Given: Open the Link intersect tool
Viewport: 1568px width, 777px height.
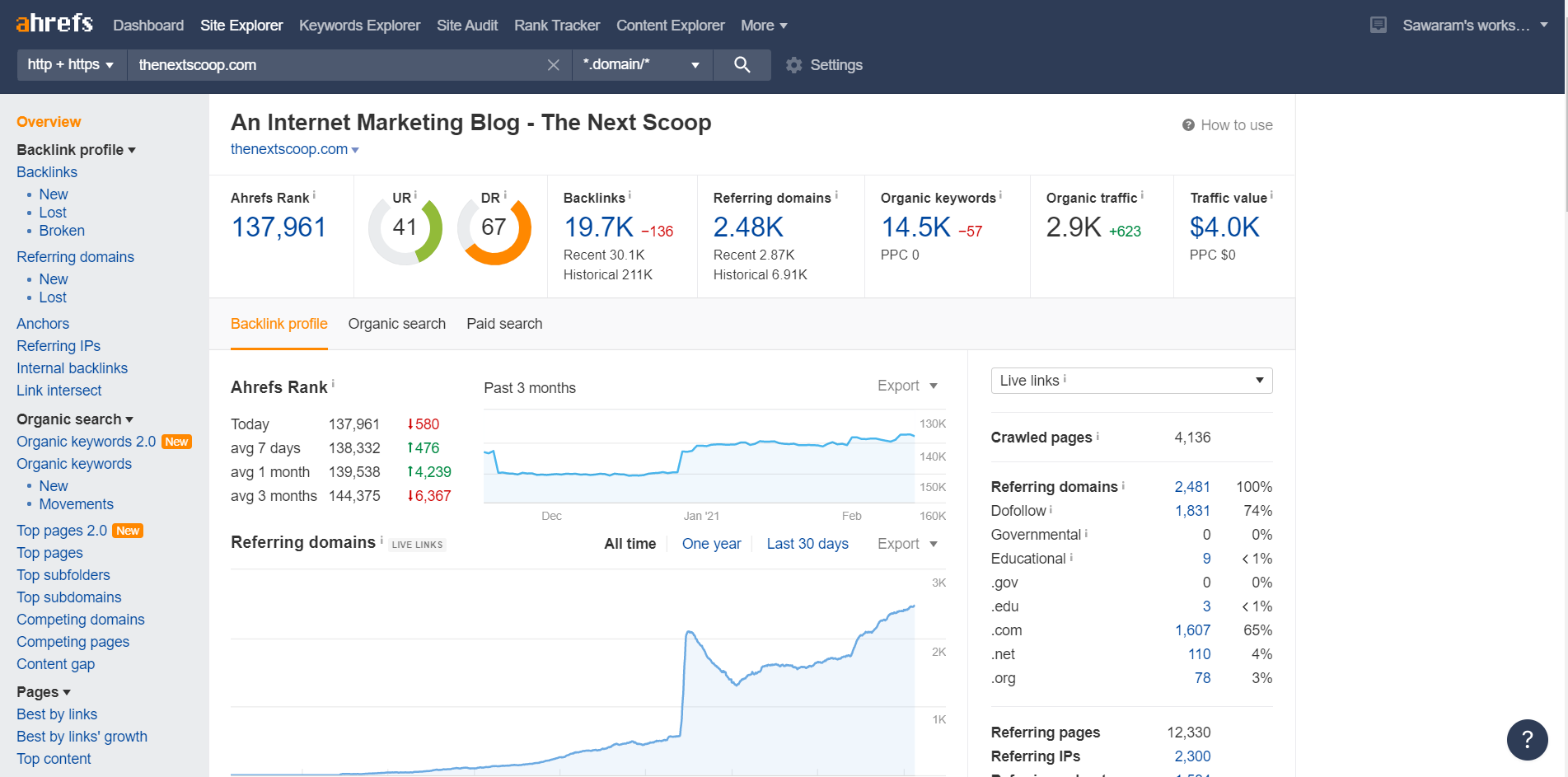Looking at the screenshot, I should (x=59, y=391).
